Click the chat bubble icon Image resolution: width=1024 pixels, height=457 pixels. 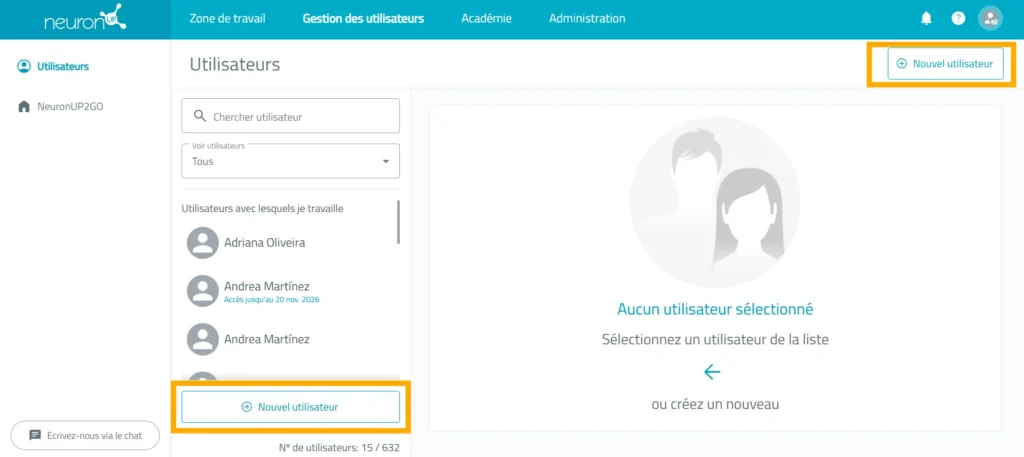click(35, 435)
